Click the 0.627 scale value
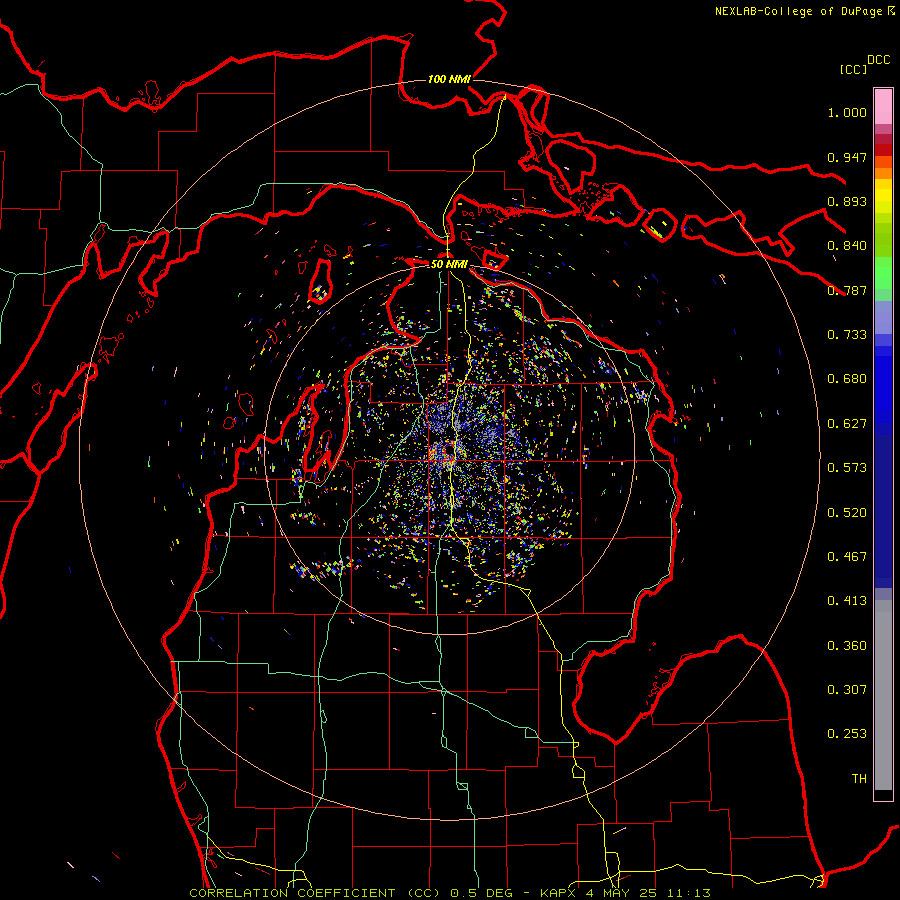 click(847, 424)
